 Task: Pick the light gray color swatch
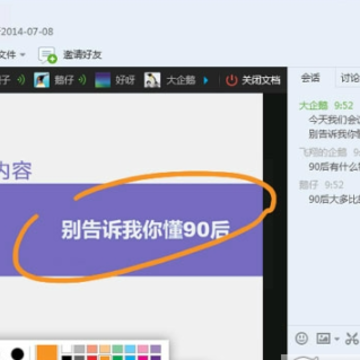point(79,349)
